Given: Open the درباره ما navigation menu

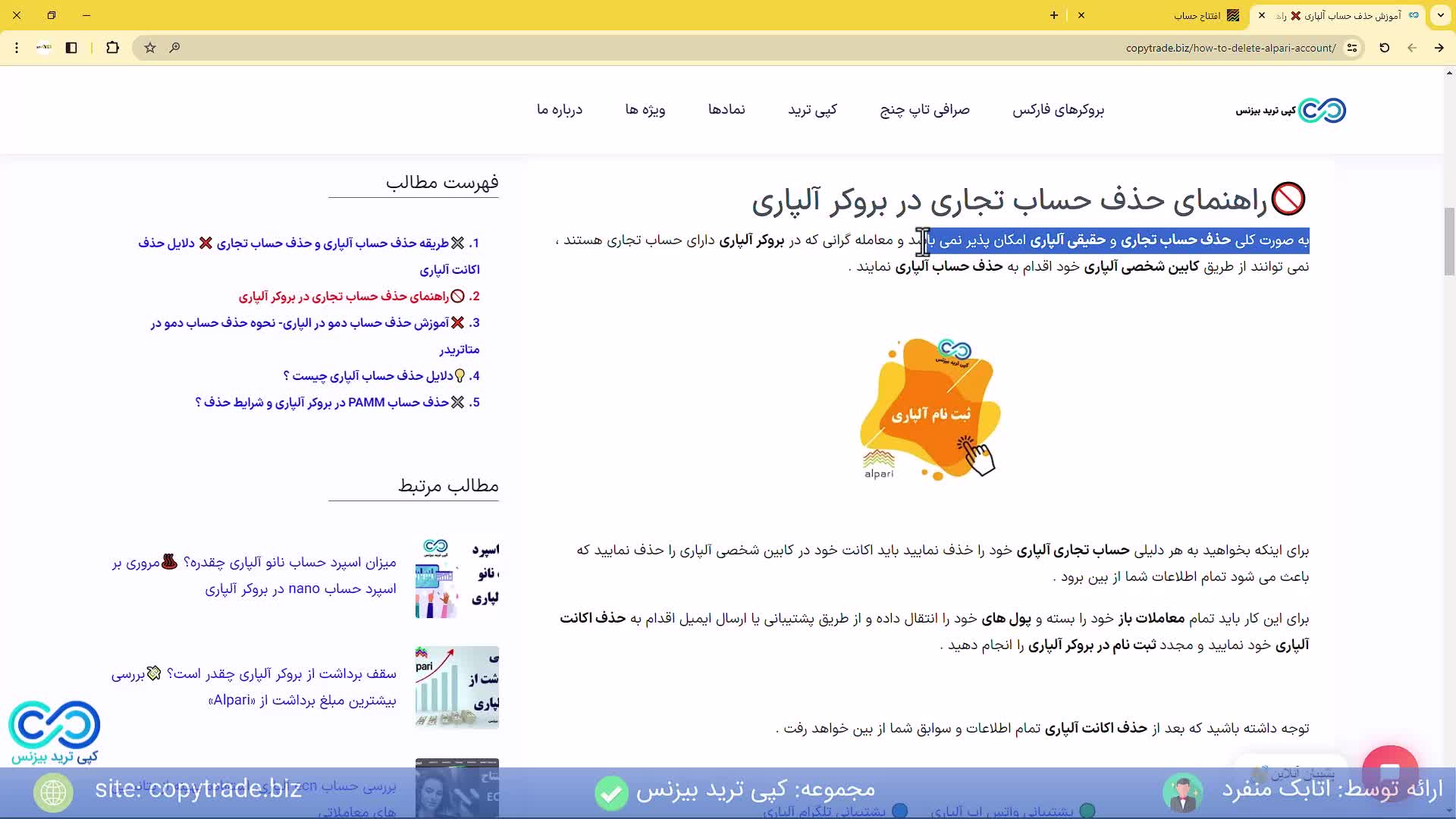Looking at the screenshot, I should [560, 110].
